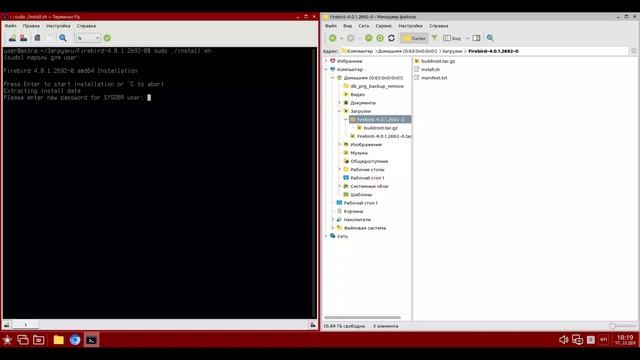Image resolution: width=640 pixels, height=360 pixels.
Task: Select buildroot.tar.gz in the file list
Action: coord(435,61)
